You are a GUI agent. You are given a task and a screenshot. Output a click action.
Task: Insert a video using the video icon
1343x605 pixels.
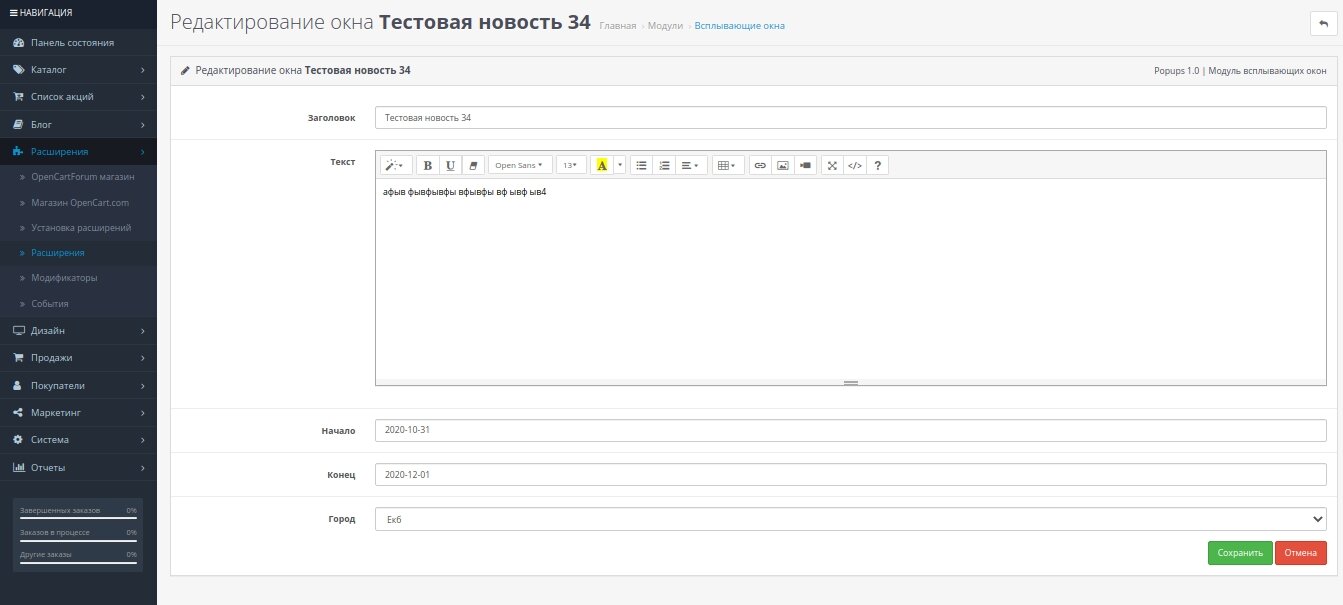pyautogui.click(x=806, y=165)
